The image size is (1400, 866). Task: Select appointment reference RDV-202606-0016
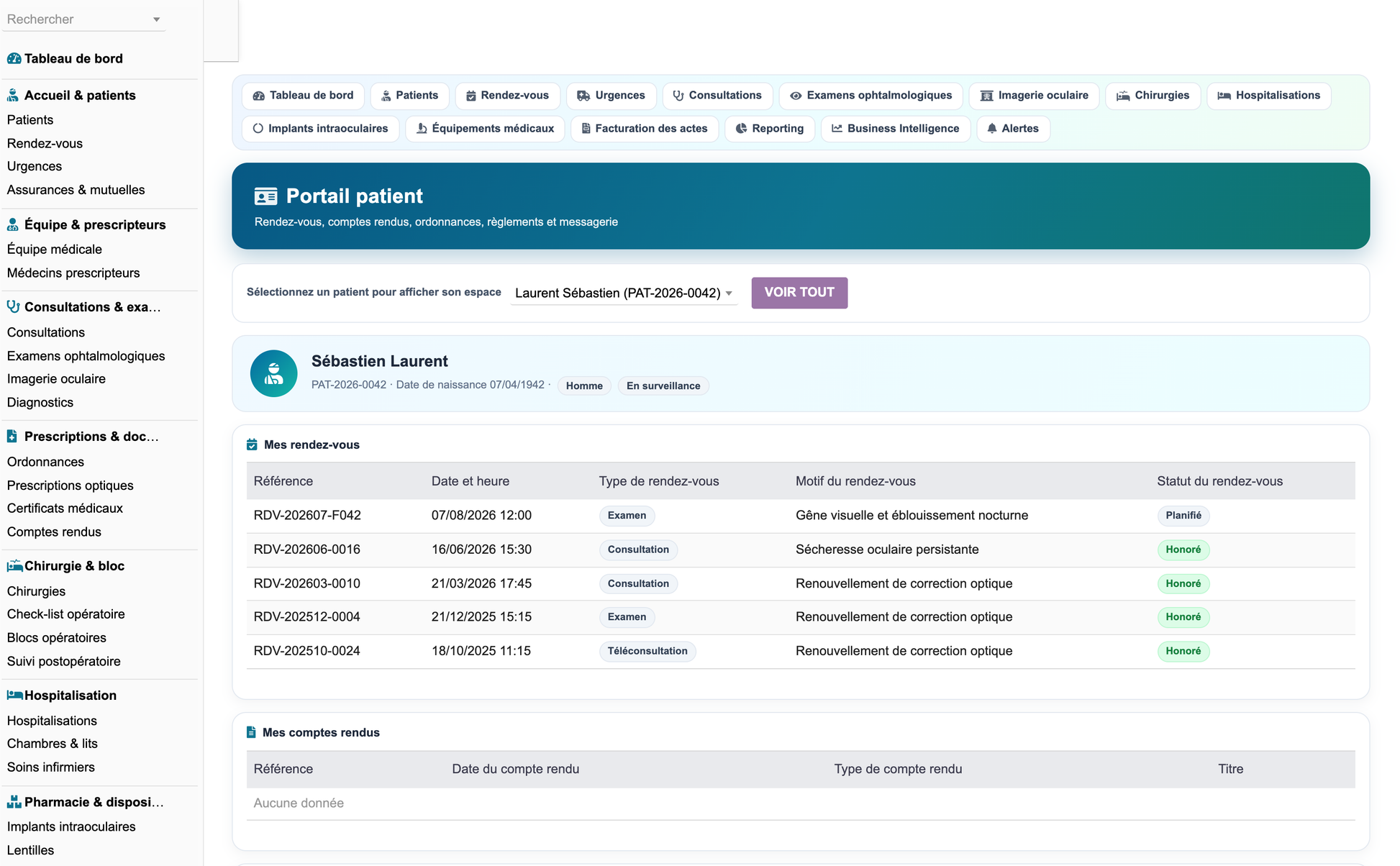tap(306, 550)
